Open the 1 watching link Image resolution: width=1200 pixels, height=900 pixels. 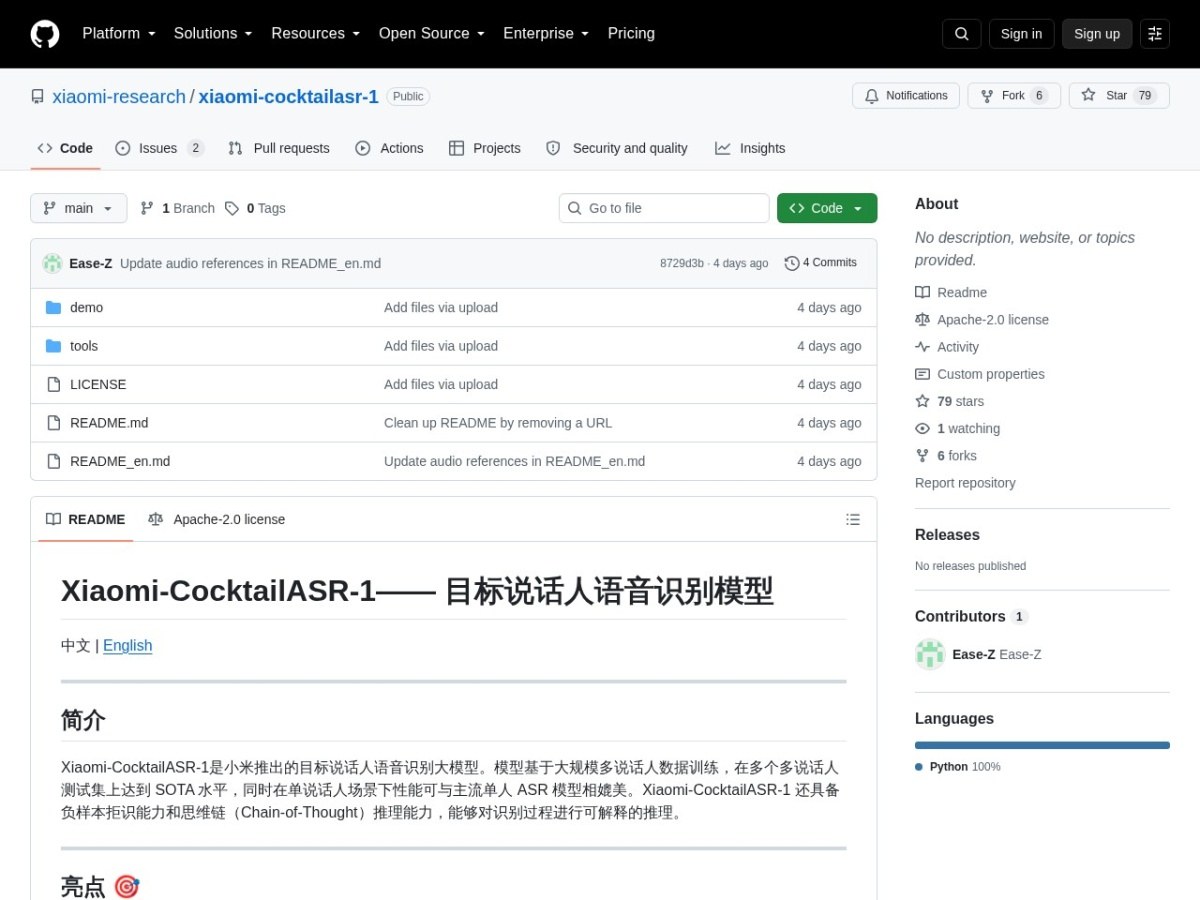[x=957, y=428]
